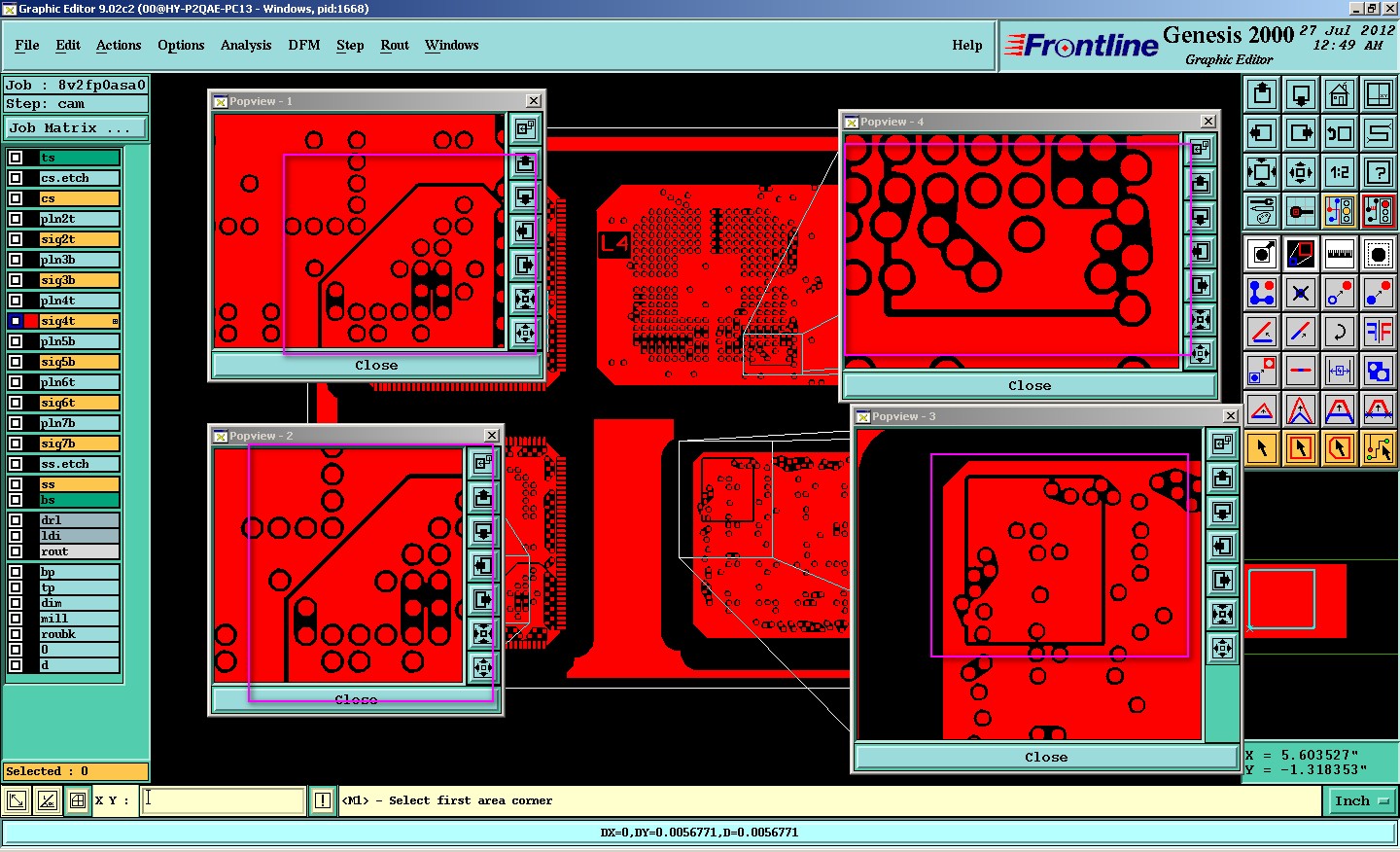
Task: Toggle the sig4t layer checkbox
Action: point(16,321)
